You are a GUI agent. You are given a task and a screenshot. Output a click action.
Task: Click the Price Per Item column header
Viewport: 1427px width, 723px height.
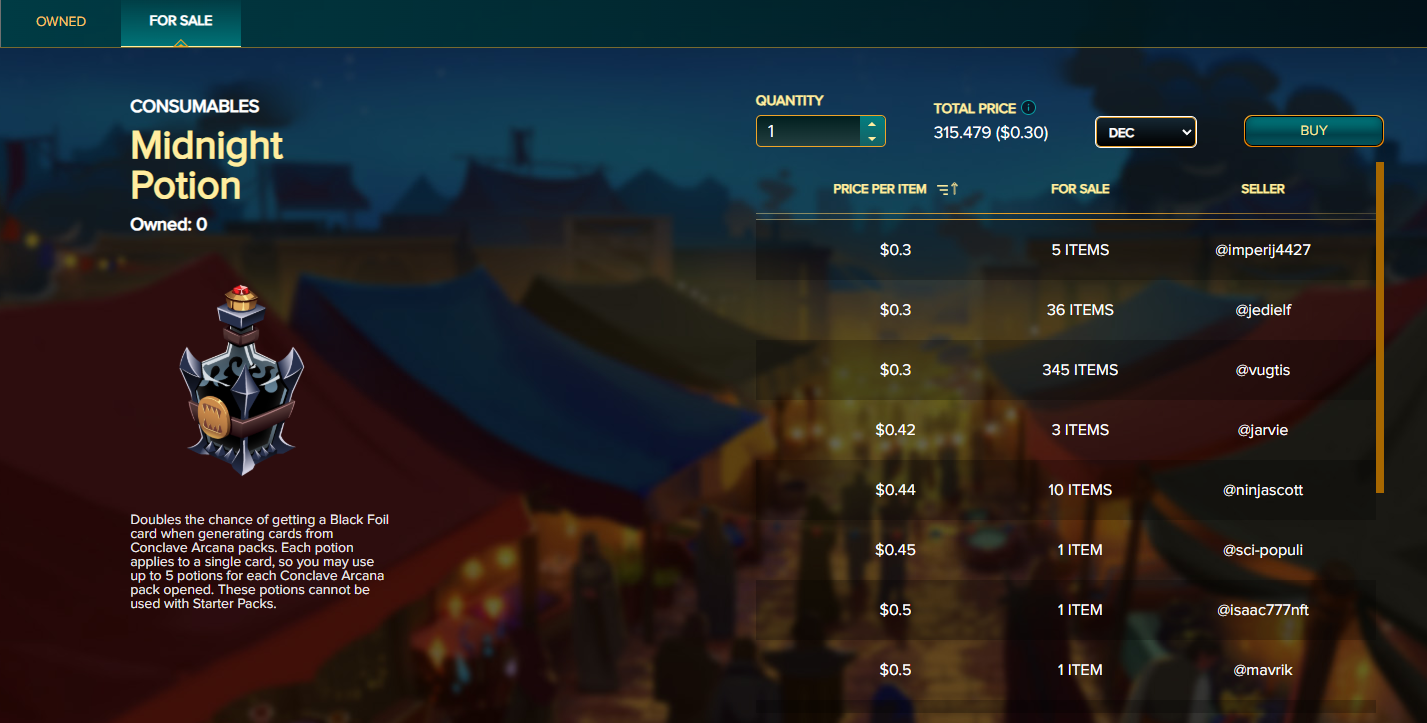880,189
